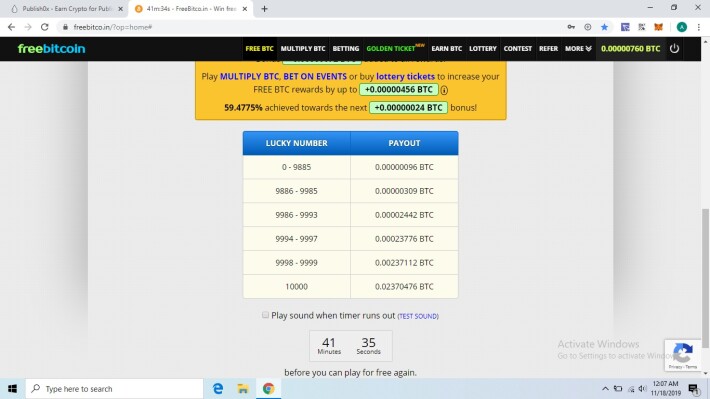
Task: Click the zoom plus icon in address bar
Action: (588, 27)
